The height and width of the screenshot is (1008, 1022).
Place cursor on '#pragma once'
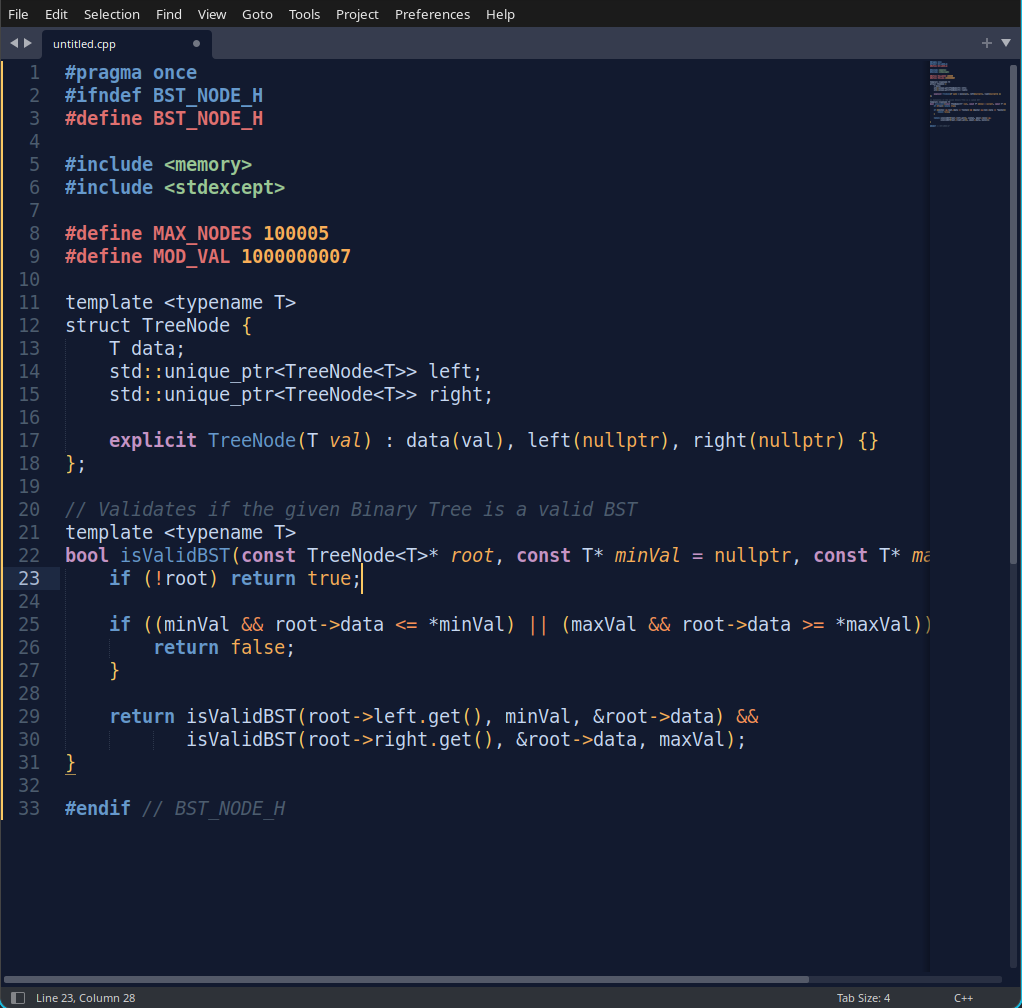[x=131, y=72]
